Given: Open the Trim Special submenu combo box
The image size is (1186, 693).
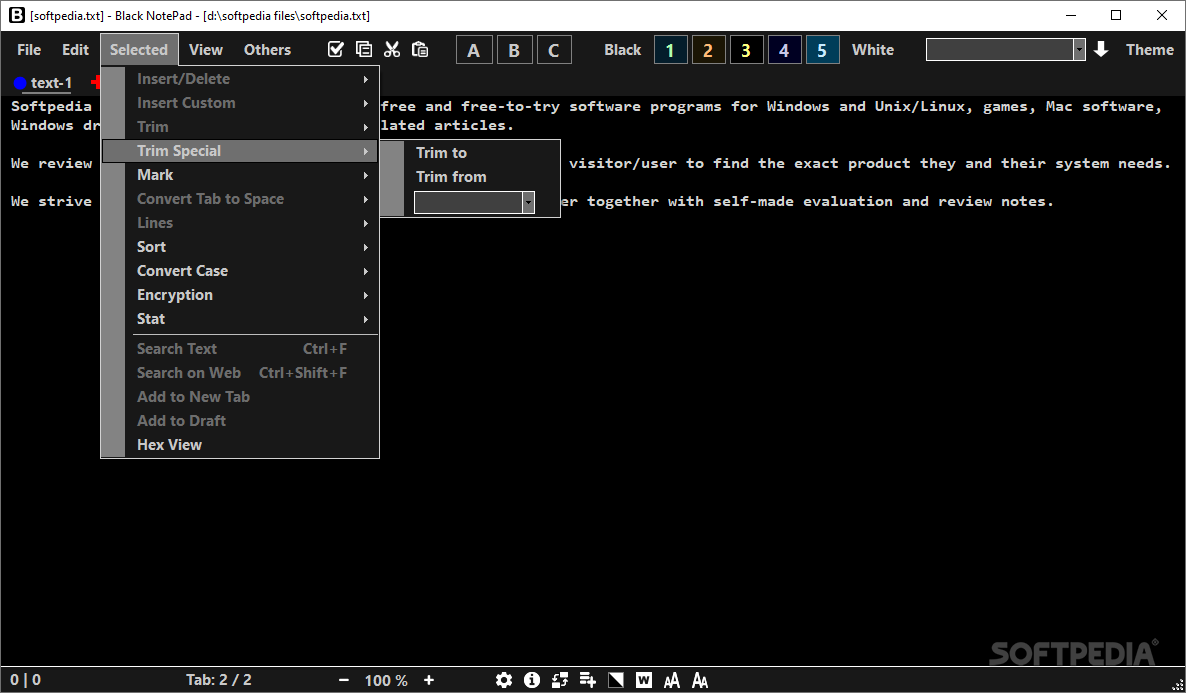Looking at the screenshot, I should click(x=474, y=202).
